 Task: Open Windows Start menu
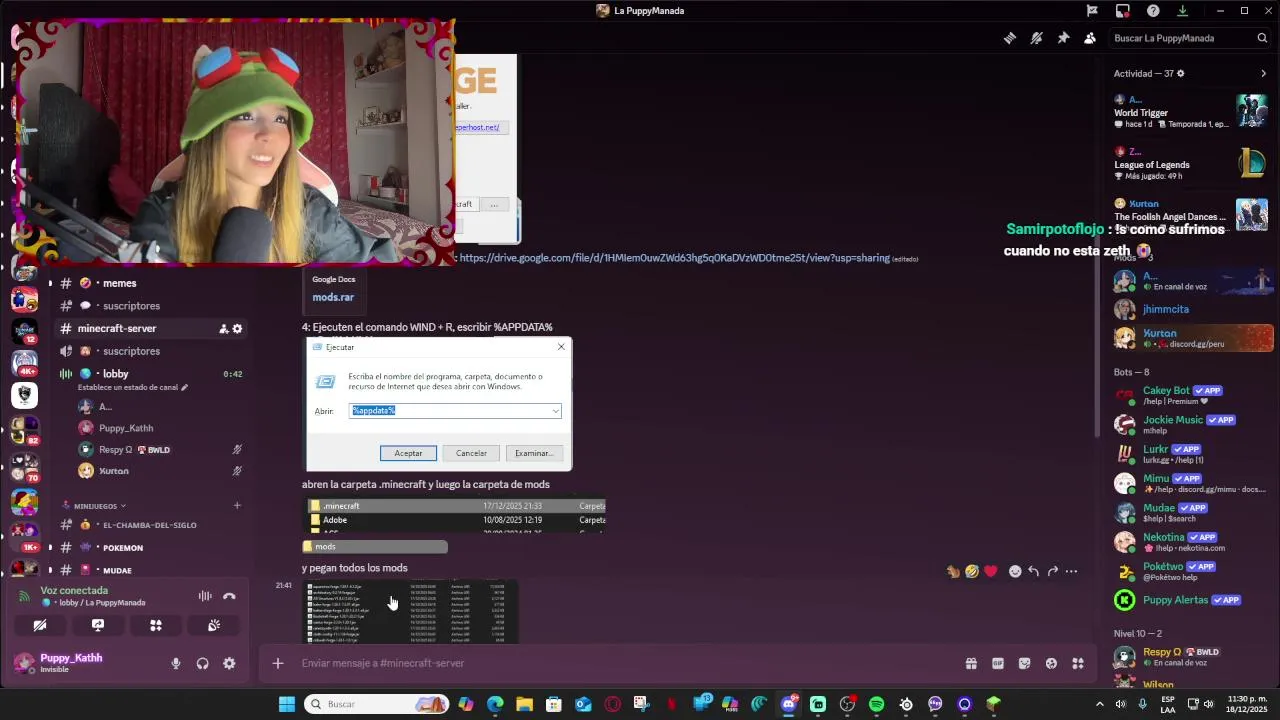pos(287,704)
